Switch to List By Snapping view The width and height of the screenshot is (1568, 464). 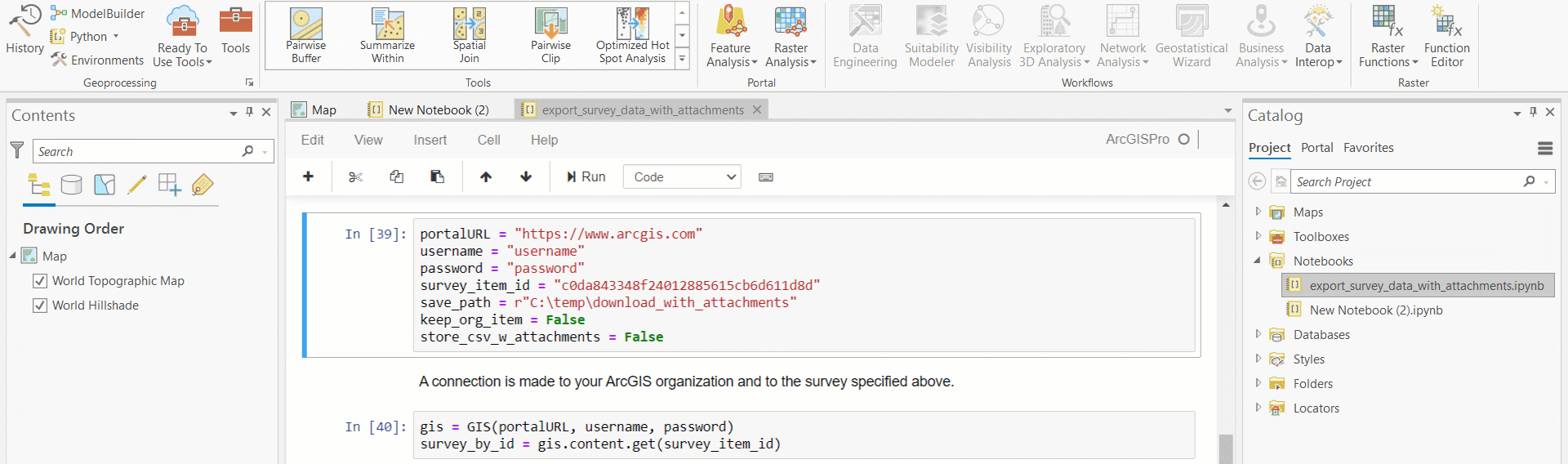[170, 185]
